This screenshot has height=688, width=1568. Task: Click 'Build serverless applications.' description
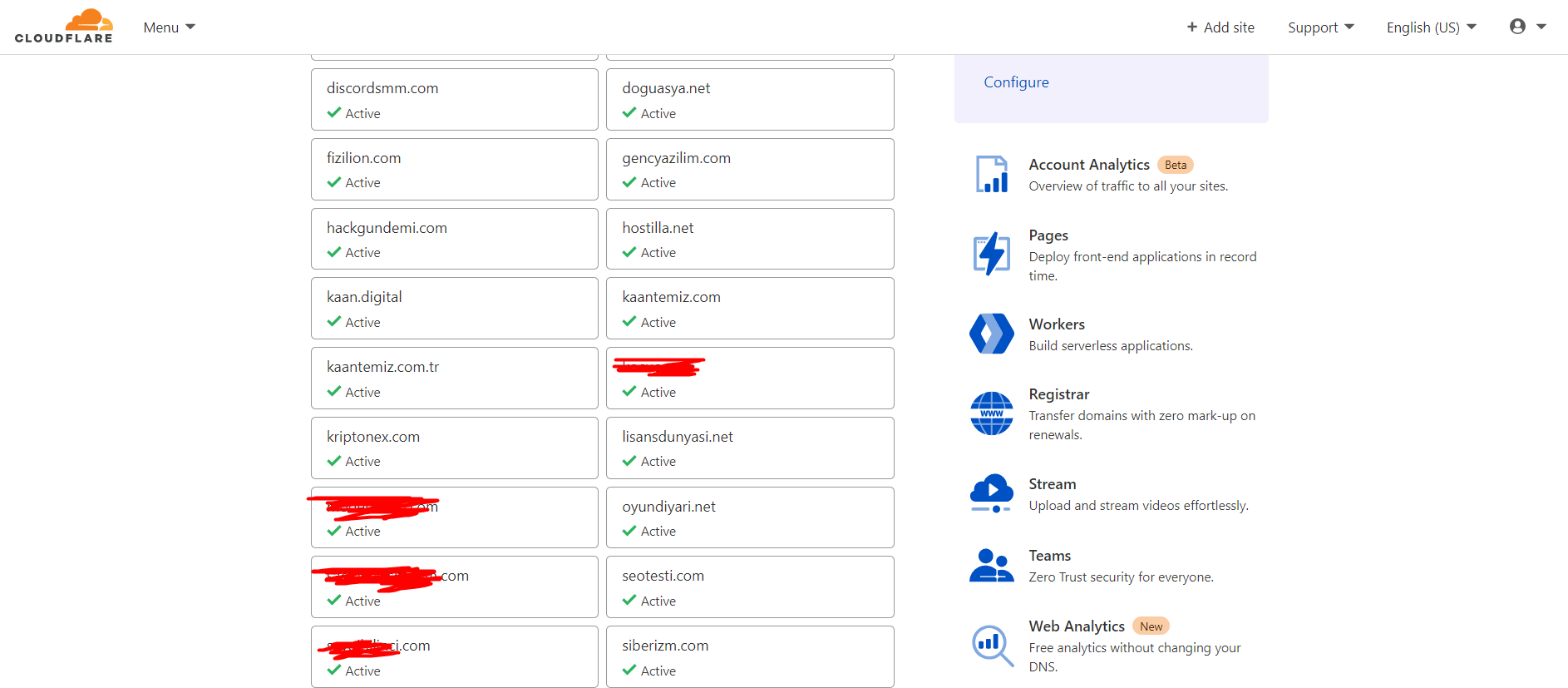point(1111,346)
